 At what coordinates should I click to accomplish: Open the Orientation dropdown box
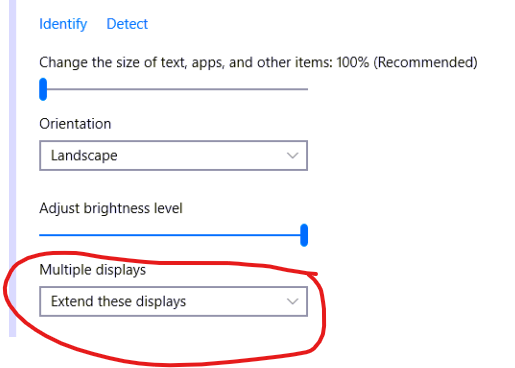(173, 156)
